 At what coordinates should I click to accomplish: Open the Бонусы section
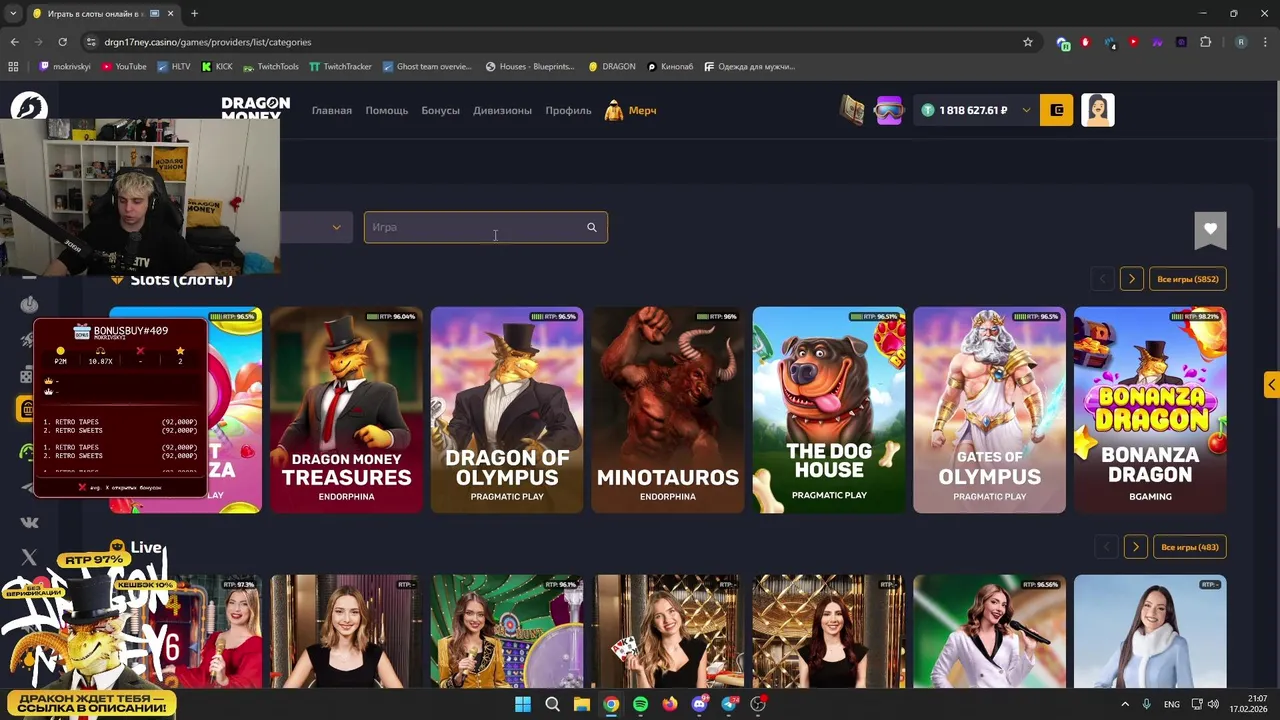coord(440,110)
